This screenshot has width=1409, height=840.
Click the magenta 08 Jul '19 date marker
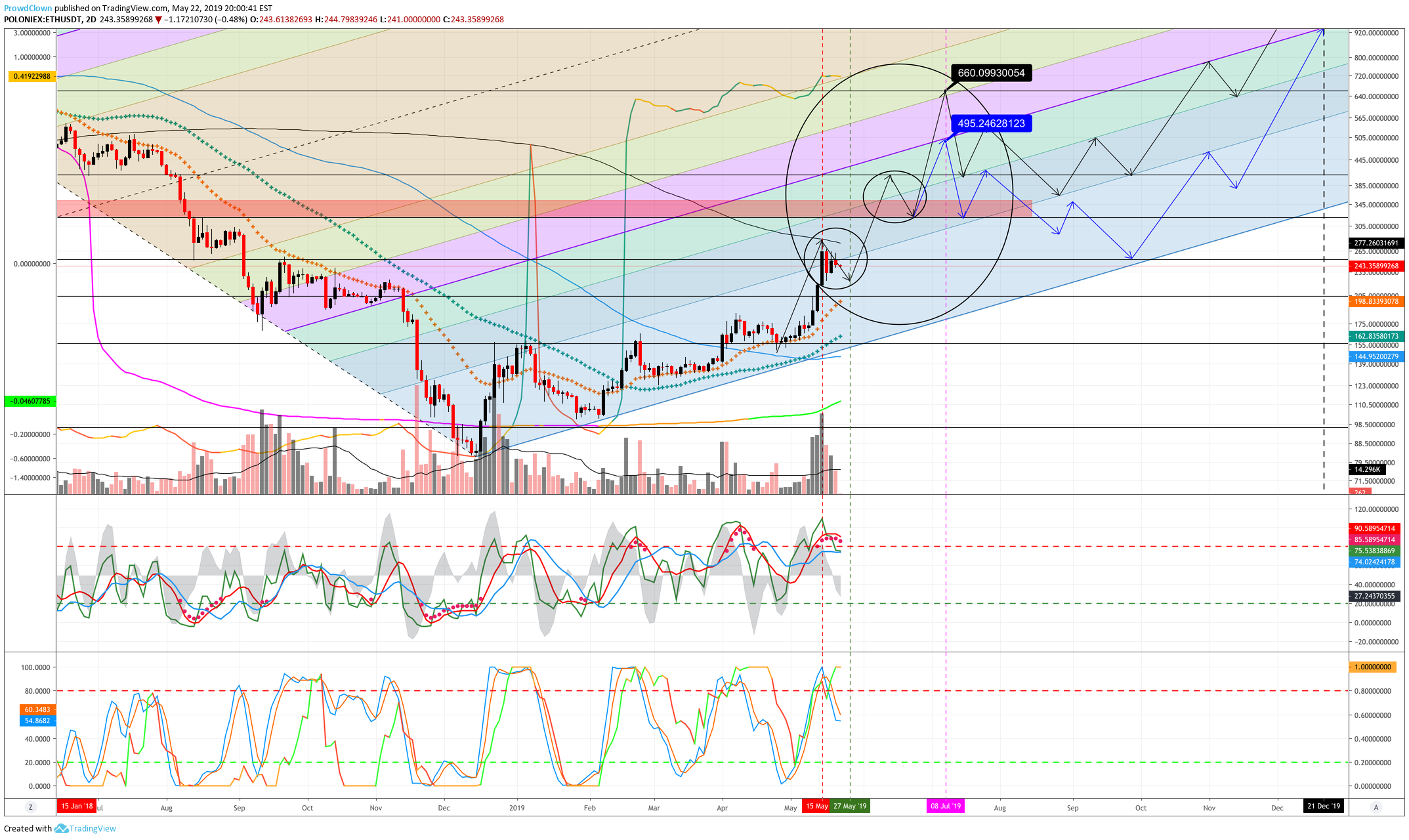(946, 806)
